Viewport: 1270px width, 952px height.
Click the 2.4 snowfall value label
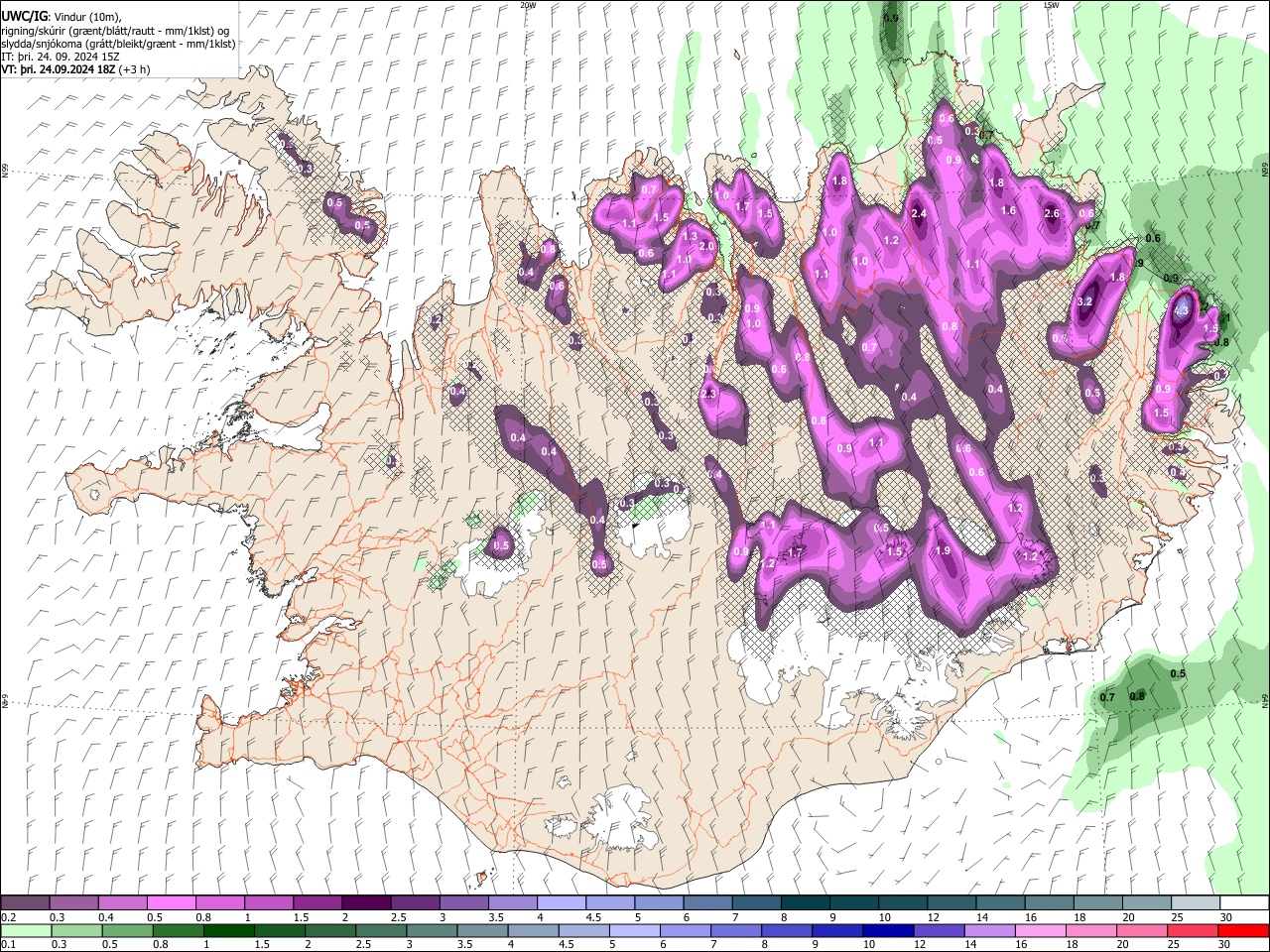(x=919, y=213)
